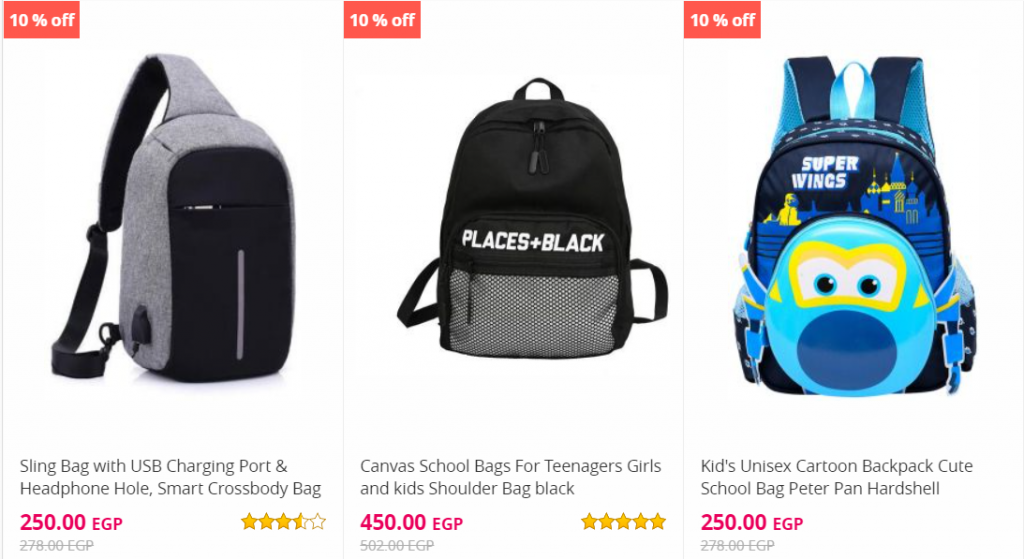Open the Super Wings kids backpack image
This screenshot has width=1024, height=559.
(854, 225)
